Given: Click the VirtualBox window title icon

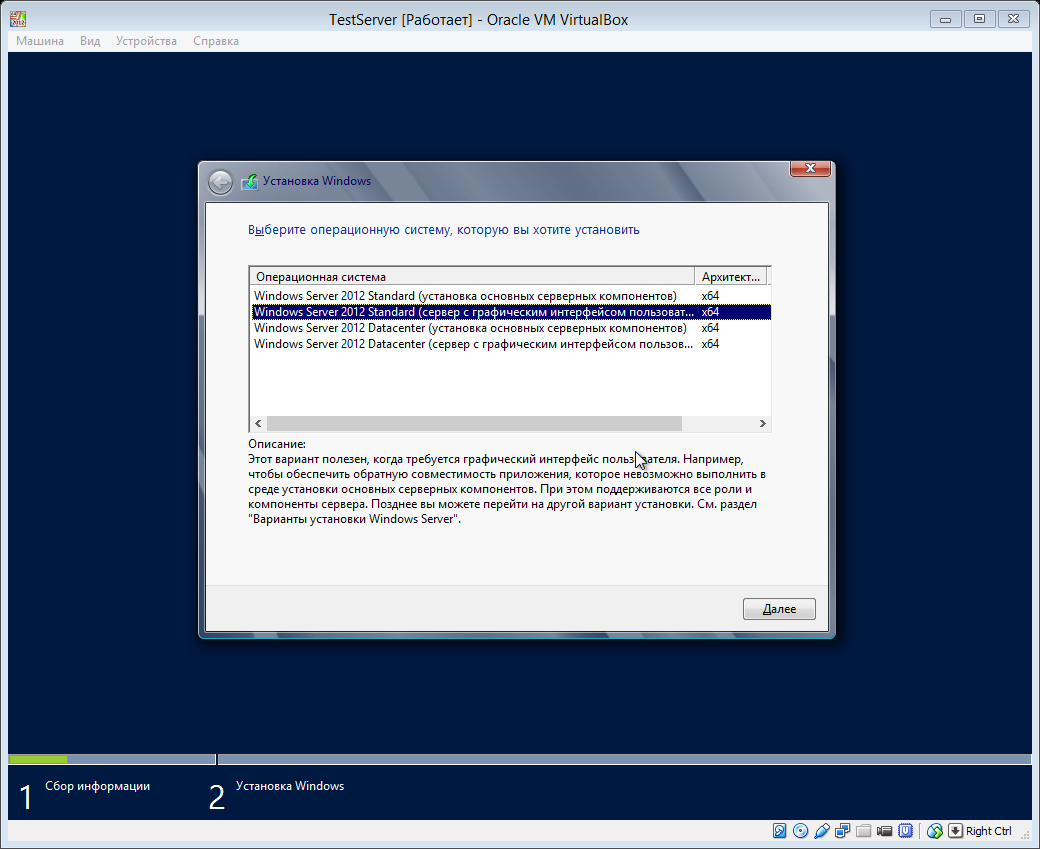Looking at the screenshot, I should click(x=18, y=19).
